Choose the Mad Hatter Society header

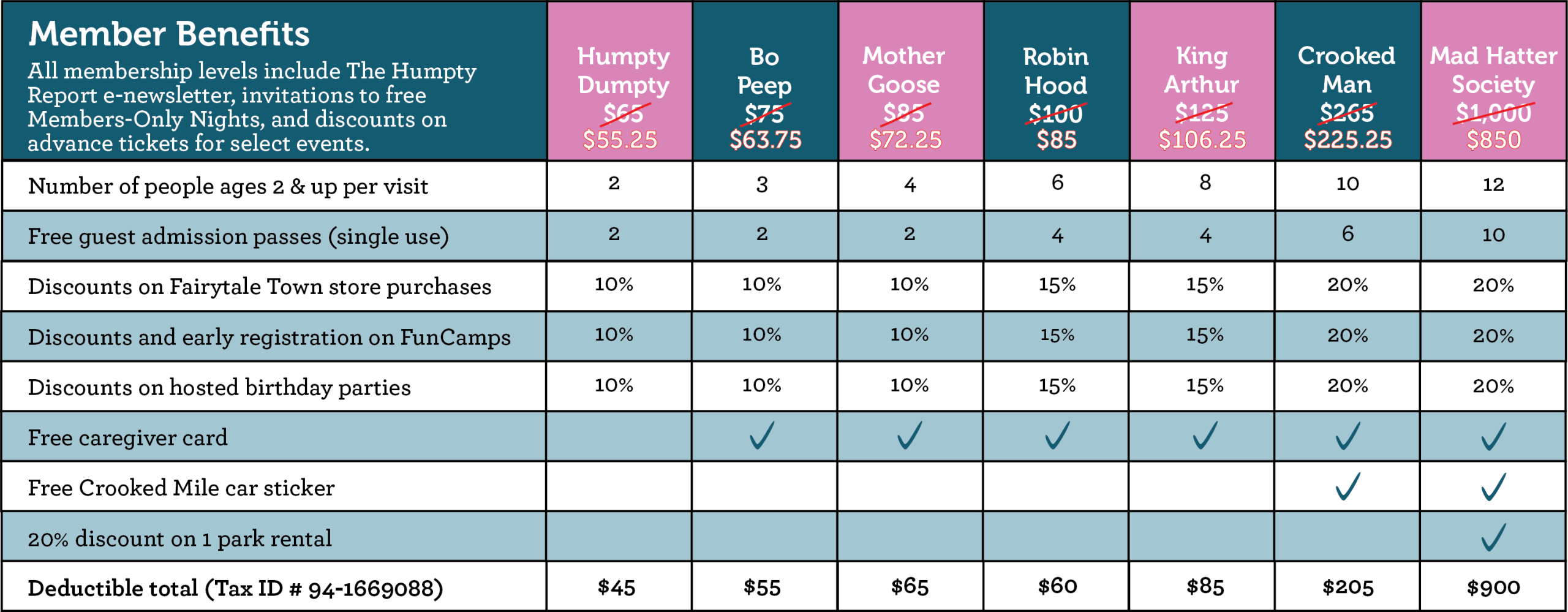(x=1493, y=82)
